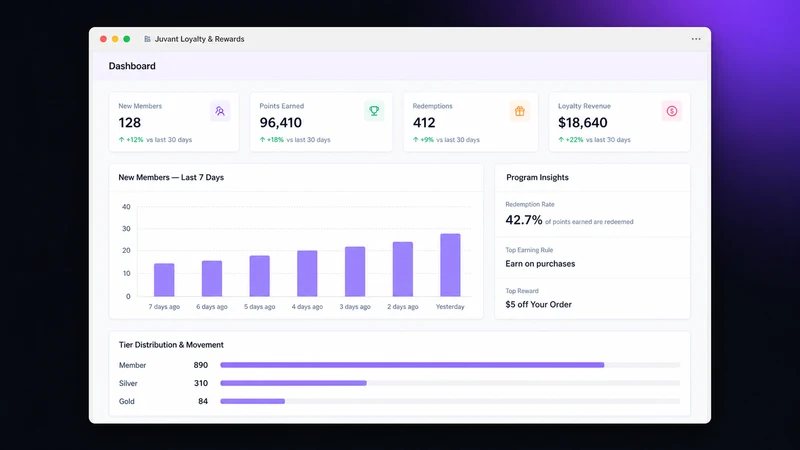Image resolution: width=800 pixels, height=450 pixels.
Task: Open the three-dot window menu
Action: pyautogui.click(x=696, y=39)
